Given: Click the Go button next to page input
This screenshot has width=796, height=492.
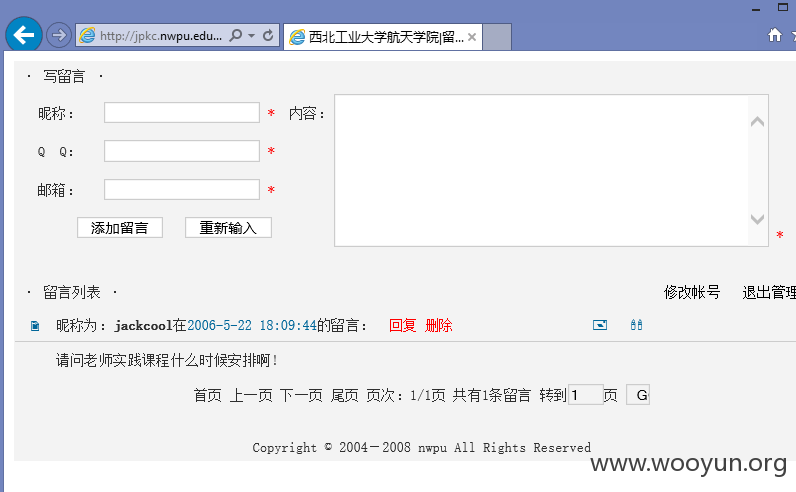Looking at the screenshot, I should click(x=638, y=395).
